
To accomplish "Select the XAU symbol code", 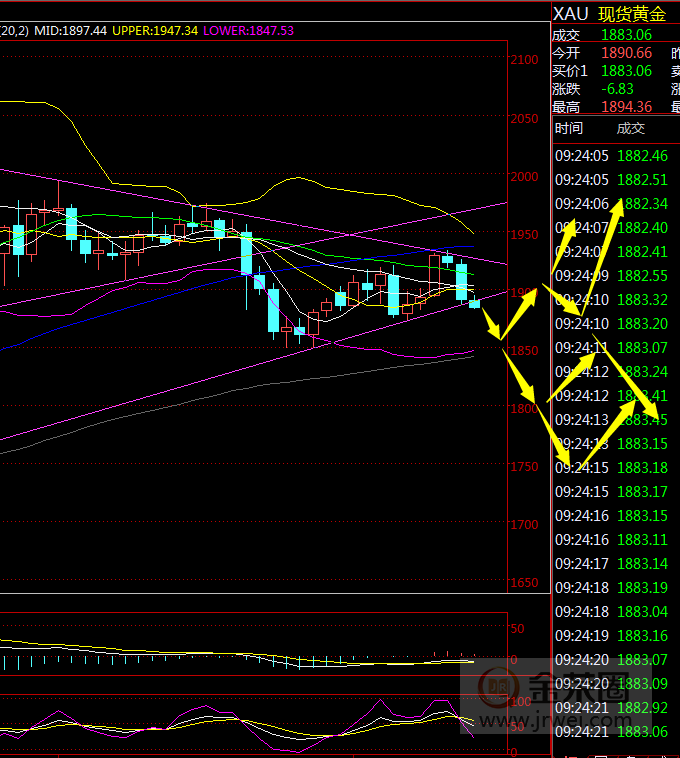I will [x=570, y=13].
